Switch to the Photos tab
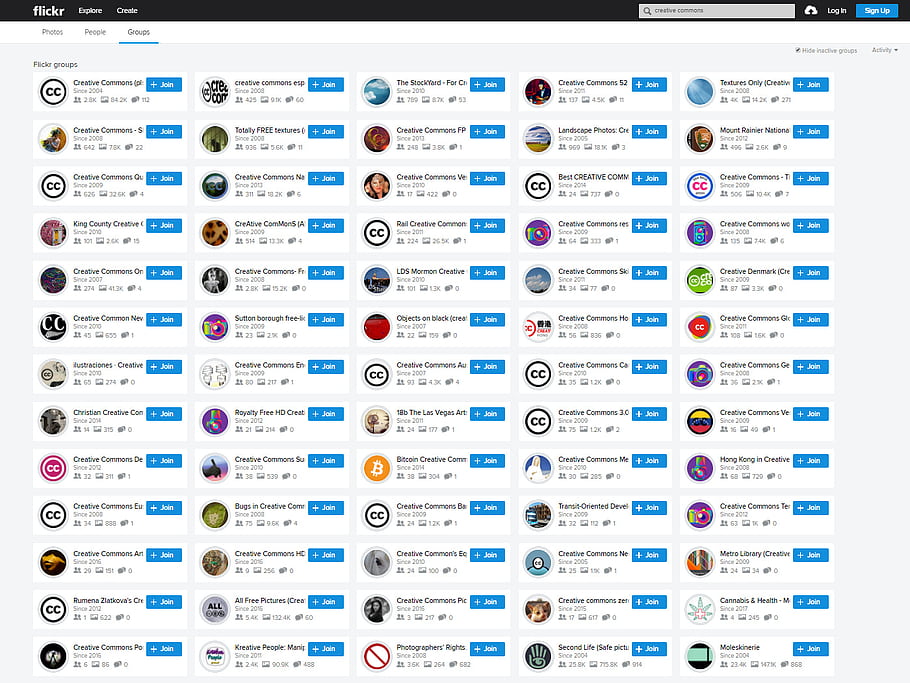Image resolution: width=910 pixels, height=683 pixels. click(52, 32)
